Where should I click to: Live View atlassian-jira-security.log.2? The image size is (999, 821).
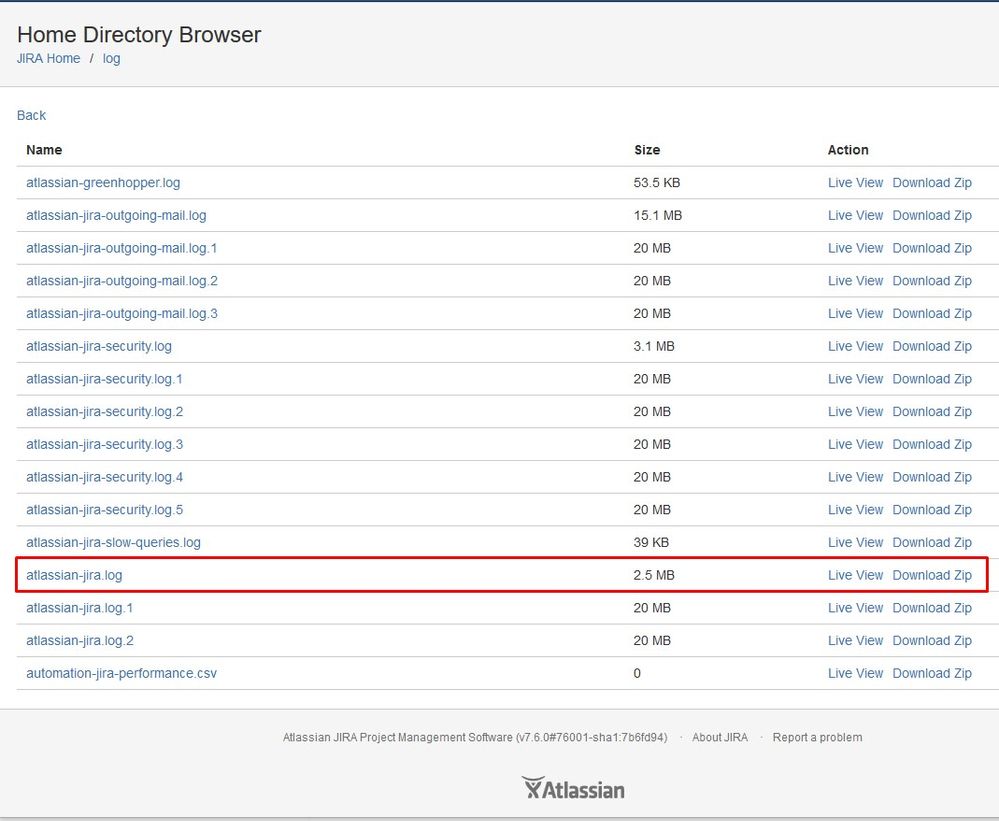(x=856, y=411)
